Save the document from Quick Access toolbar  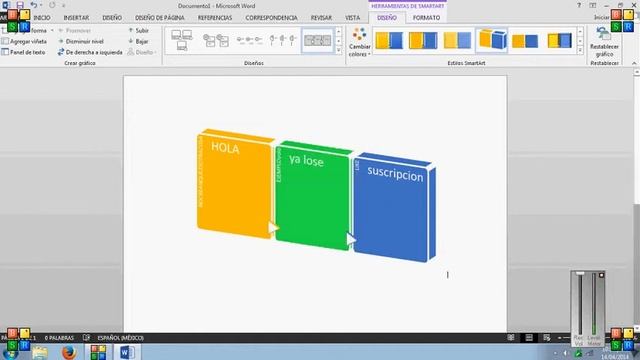(x=20, y=5)
